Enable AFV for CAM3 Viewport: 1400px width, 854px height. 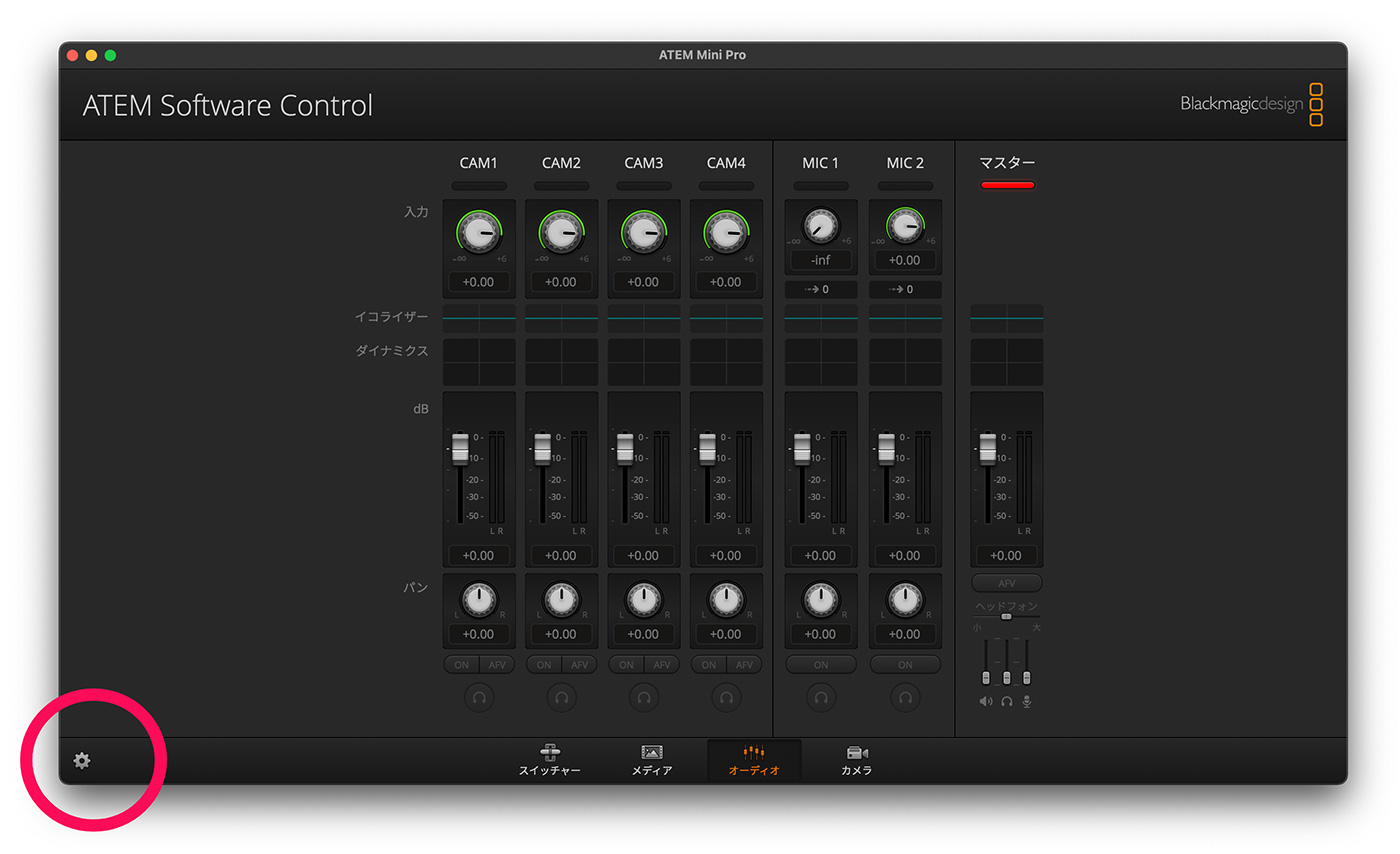coord(661,665)
